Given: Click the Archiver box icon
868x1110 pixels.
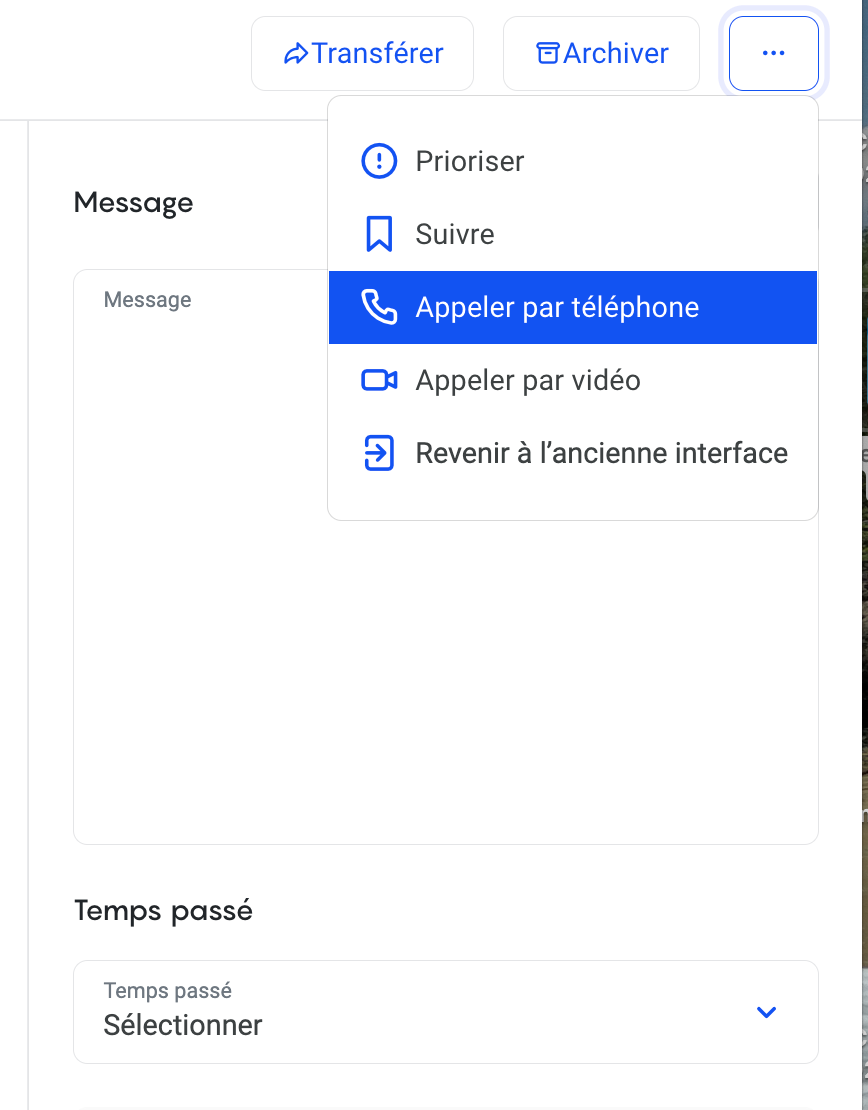Looking at the screenshot, I should pyautogui.click(x=548, y=54).
